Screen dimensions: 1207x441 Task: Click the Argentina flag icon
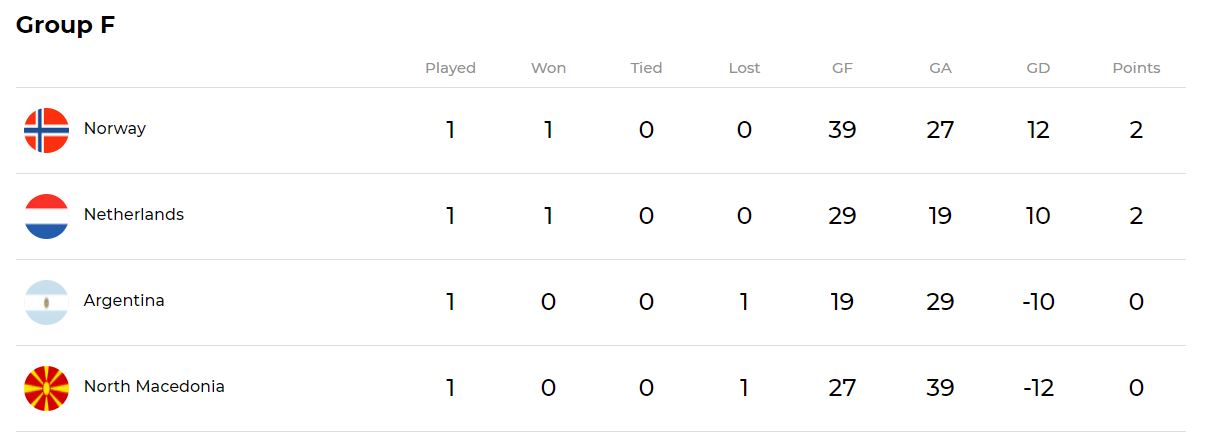[46, 302]
